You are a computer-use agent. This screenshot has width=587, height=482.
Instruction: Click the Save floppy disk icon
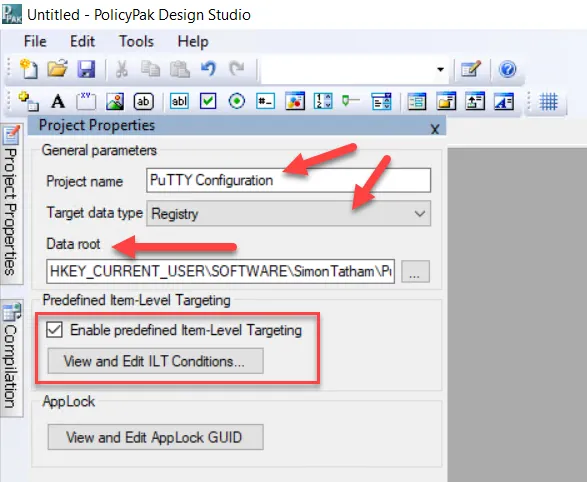pos(86,69)
